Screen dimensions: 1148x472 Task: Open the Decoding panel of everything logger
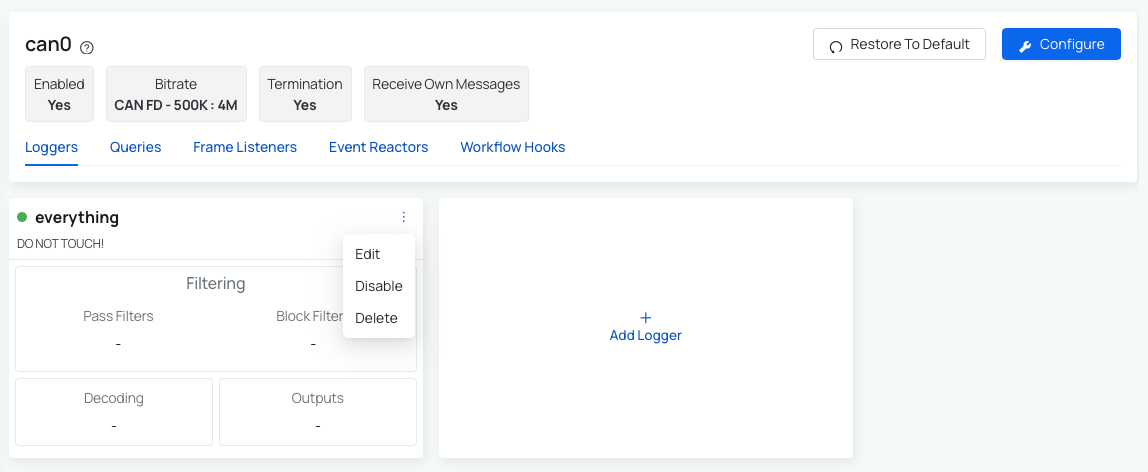click(114, 411)
